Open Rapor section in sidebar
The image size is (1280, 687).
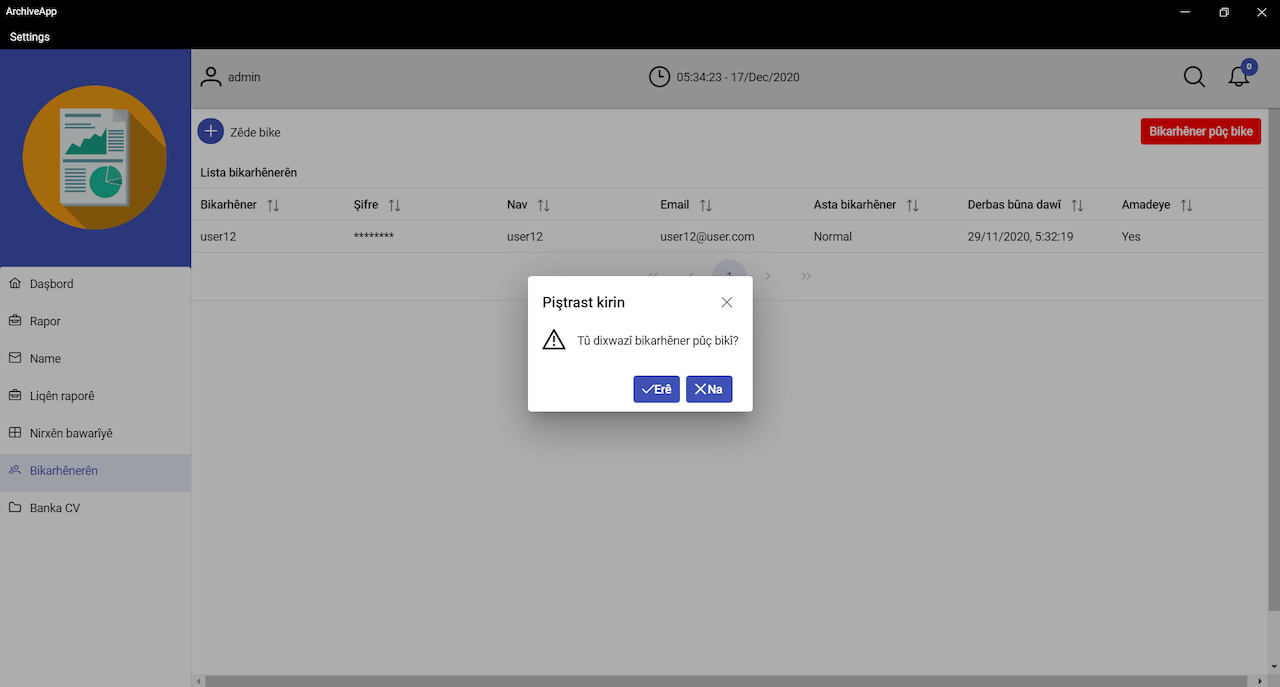[x=45, y=321]
